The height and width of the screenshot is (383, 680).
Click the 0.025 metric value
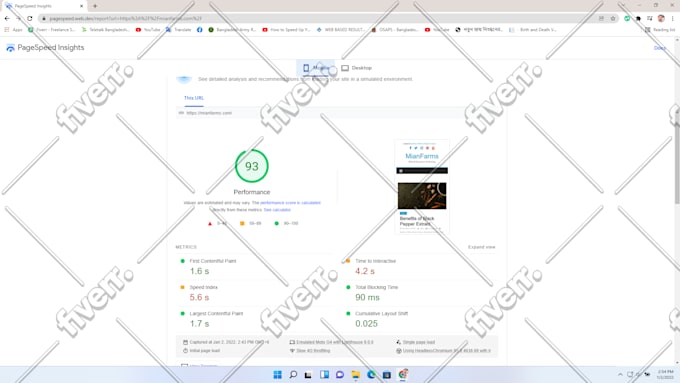point(366,324)
